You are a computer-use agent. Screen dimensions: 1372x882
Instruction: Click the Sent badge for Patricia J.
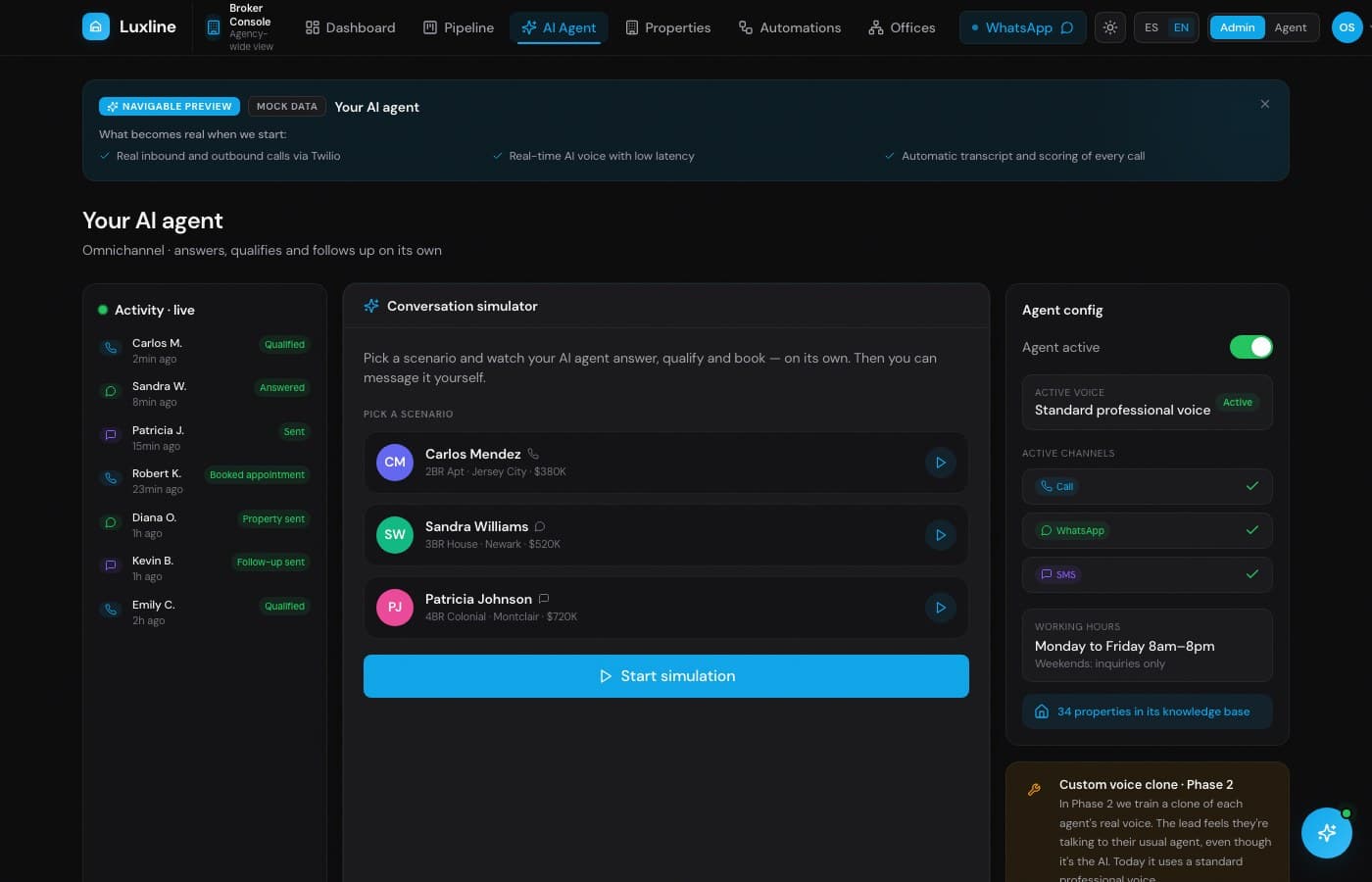tap(294, 431)
